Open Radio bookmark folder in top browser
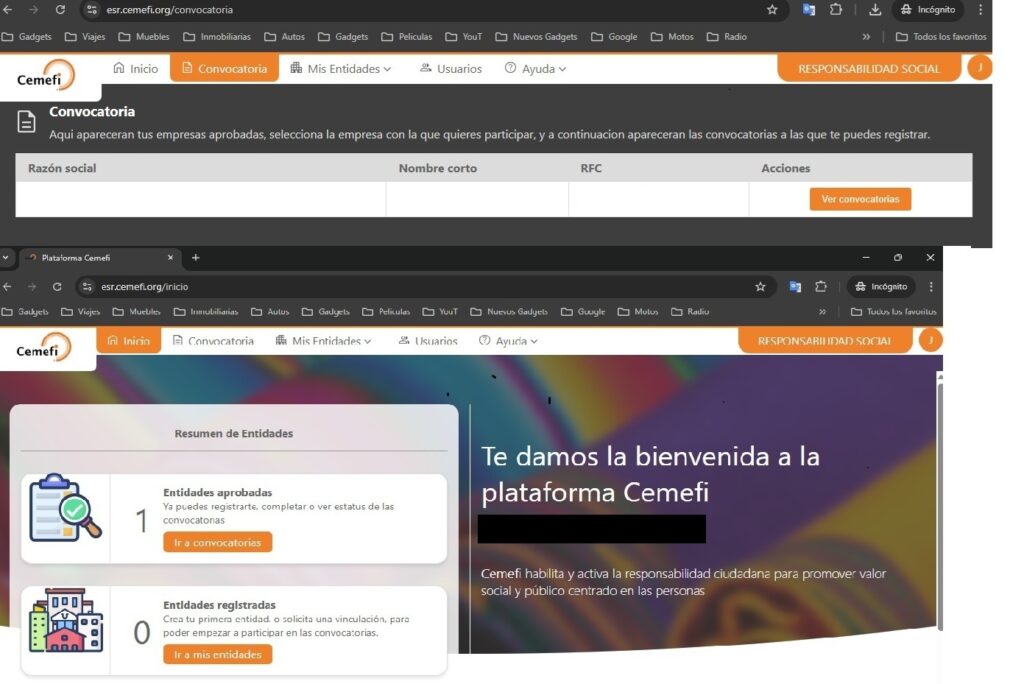 pyautogui.click(x=727, y=37)
